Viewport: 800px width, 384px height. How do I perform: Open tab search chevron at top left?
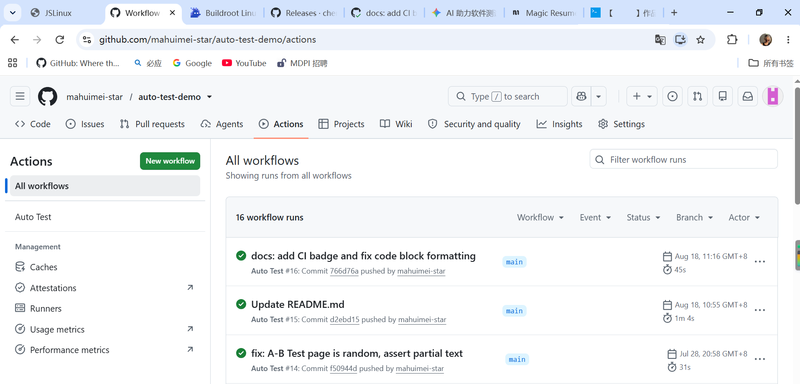click(x=12, y=13)
